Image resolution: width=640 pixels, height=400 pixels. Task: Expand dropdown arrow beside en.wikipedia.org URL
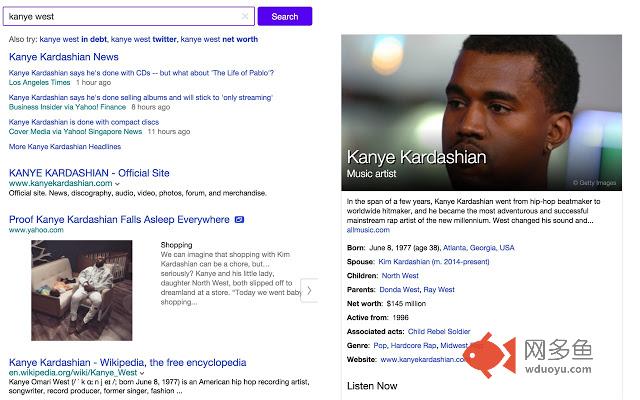pos(142,373)
